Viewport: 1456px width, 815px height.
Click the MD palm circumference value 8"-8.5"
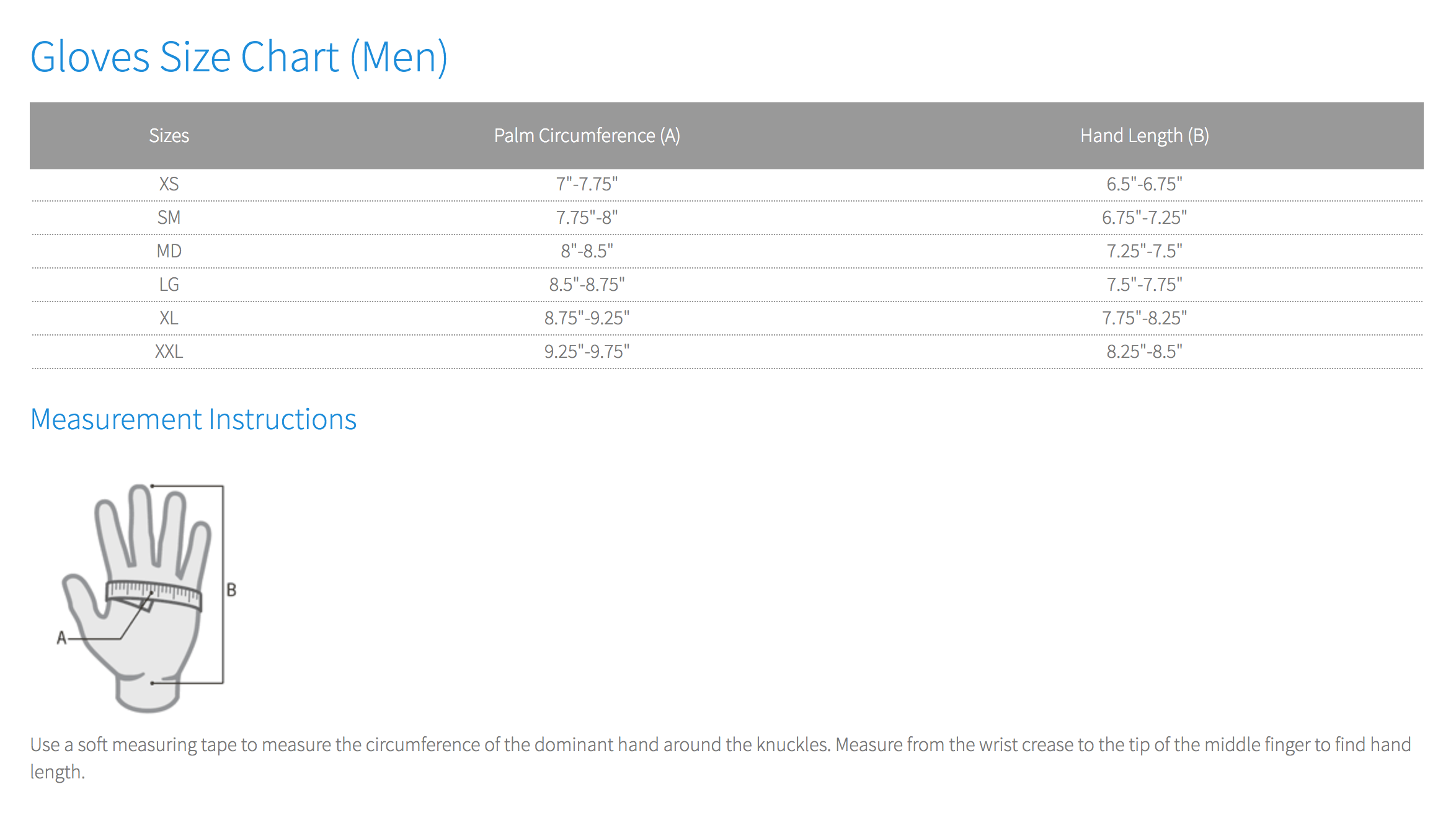(587, 251)
